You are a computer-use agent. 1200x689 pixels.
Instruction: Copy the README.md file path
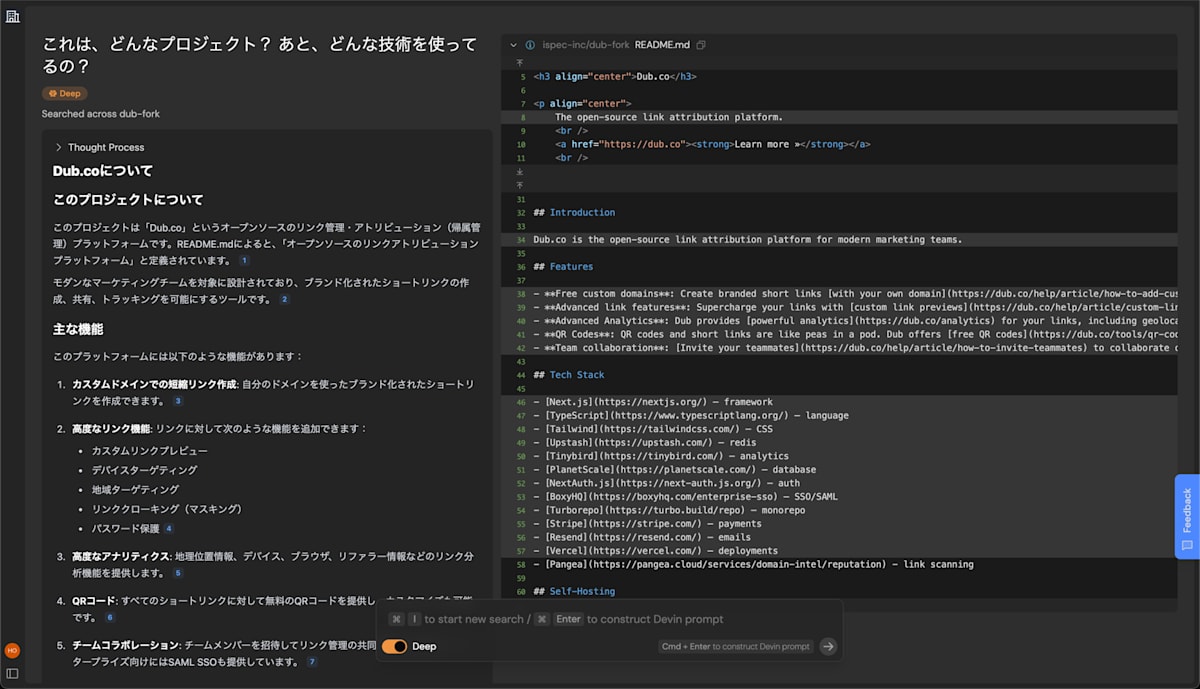701,45
